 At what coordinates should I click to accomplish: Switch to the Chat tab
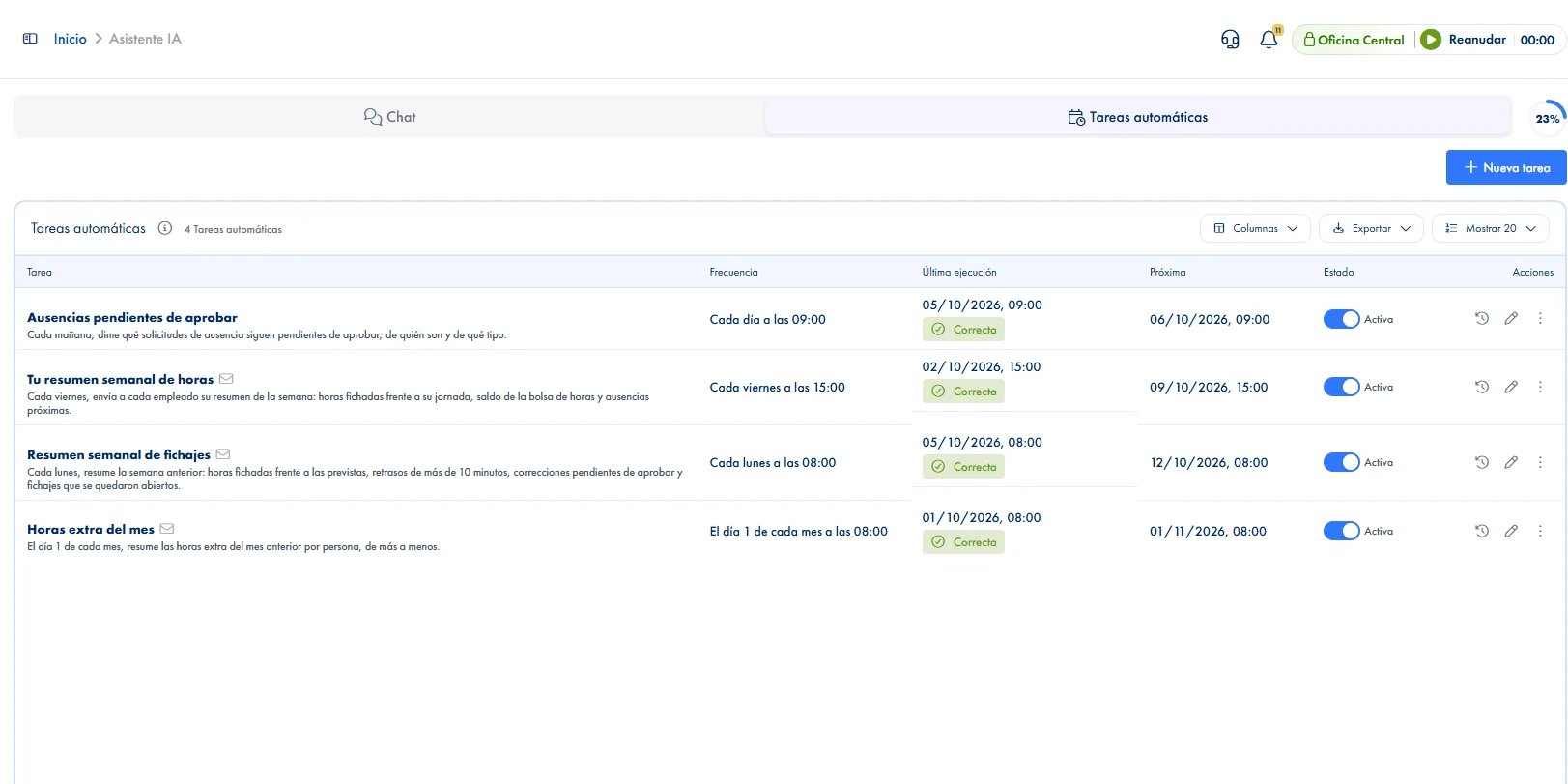tap(389, 117)
